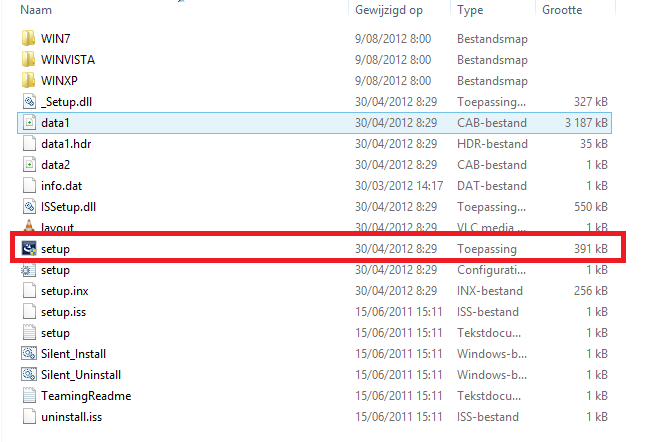Screen dimensions: 648x442
Task: Select the file name data1.hdr
Action: [x=66, y=144]
